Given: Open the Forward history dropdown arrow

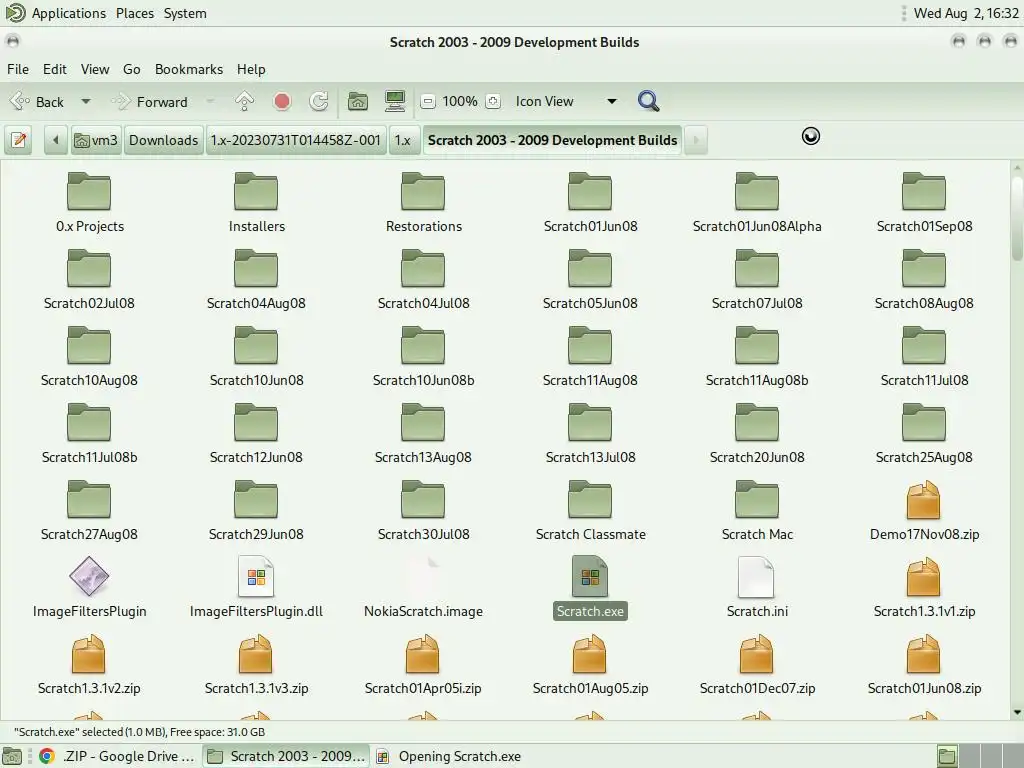Looking at the screenshot, I should [x=210, y=101].
